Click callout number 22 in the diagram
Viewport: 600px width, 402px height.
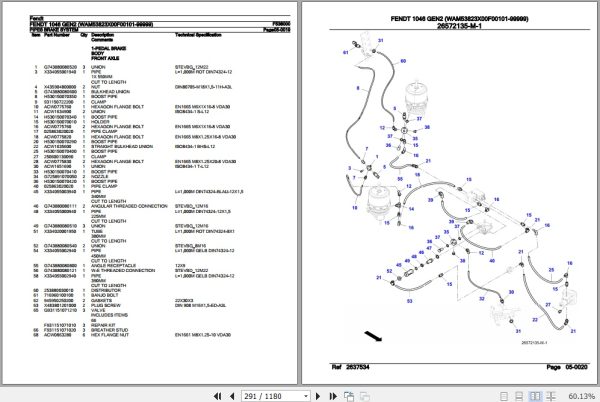tap(535, 320)
